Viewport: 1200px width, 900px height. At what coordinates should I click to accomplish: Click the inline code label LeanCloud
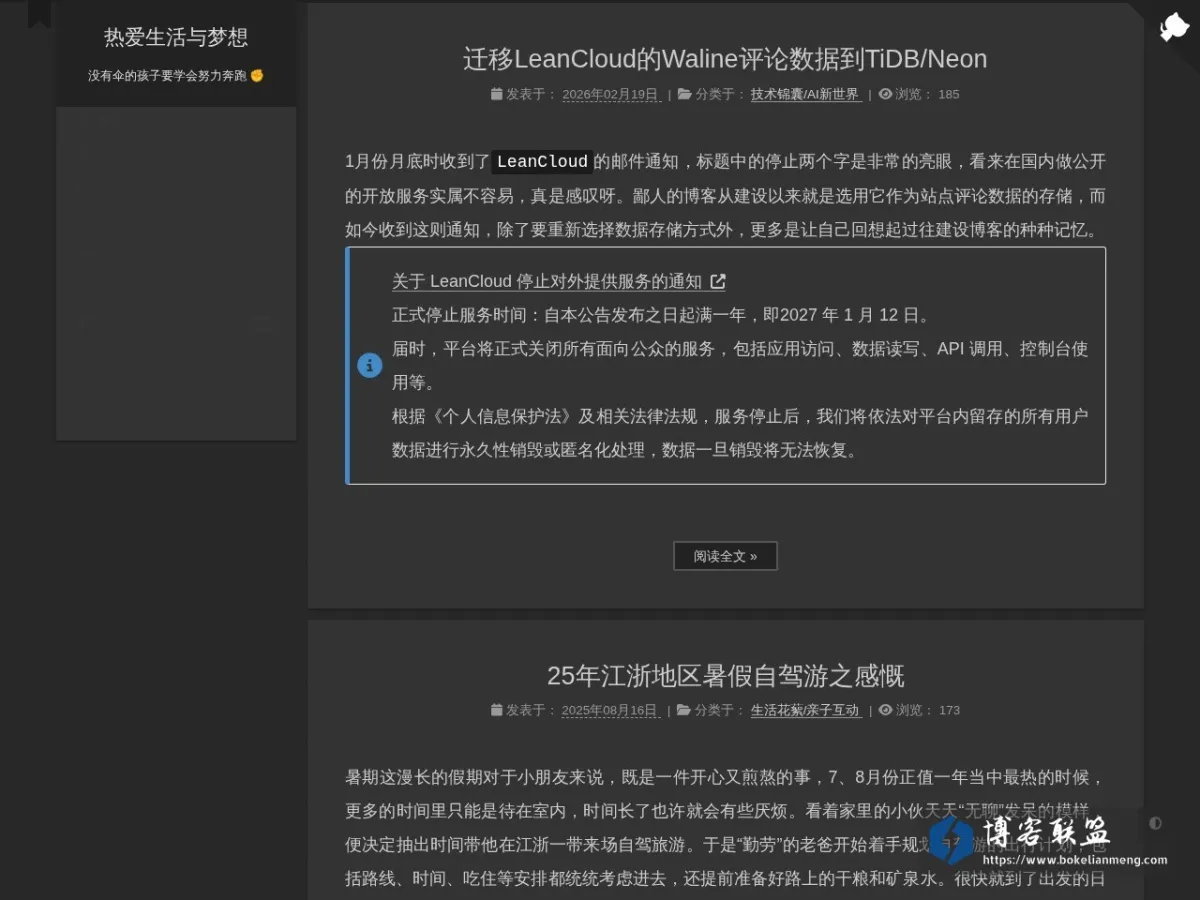coord(542,162)
